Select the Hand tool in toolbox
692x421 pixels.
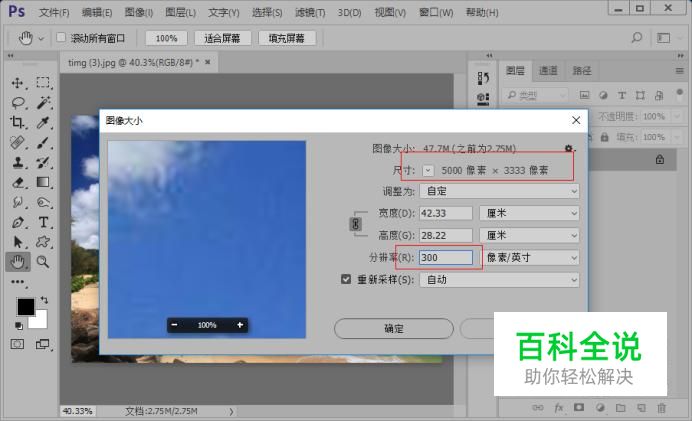pyautogui.click(x=18, y=262)
